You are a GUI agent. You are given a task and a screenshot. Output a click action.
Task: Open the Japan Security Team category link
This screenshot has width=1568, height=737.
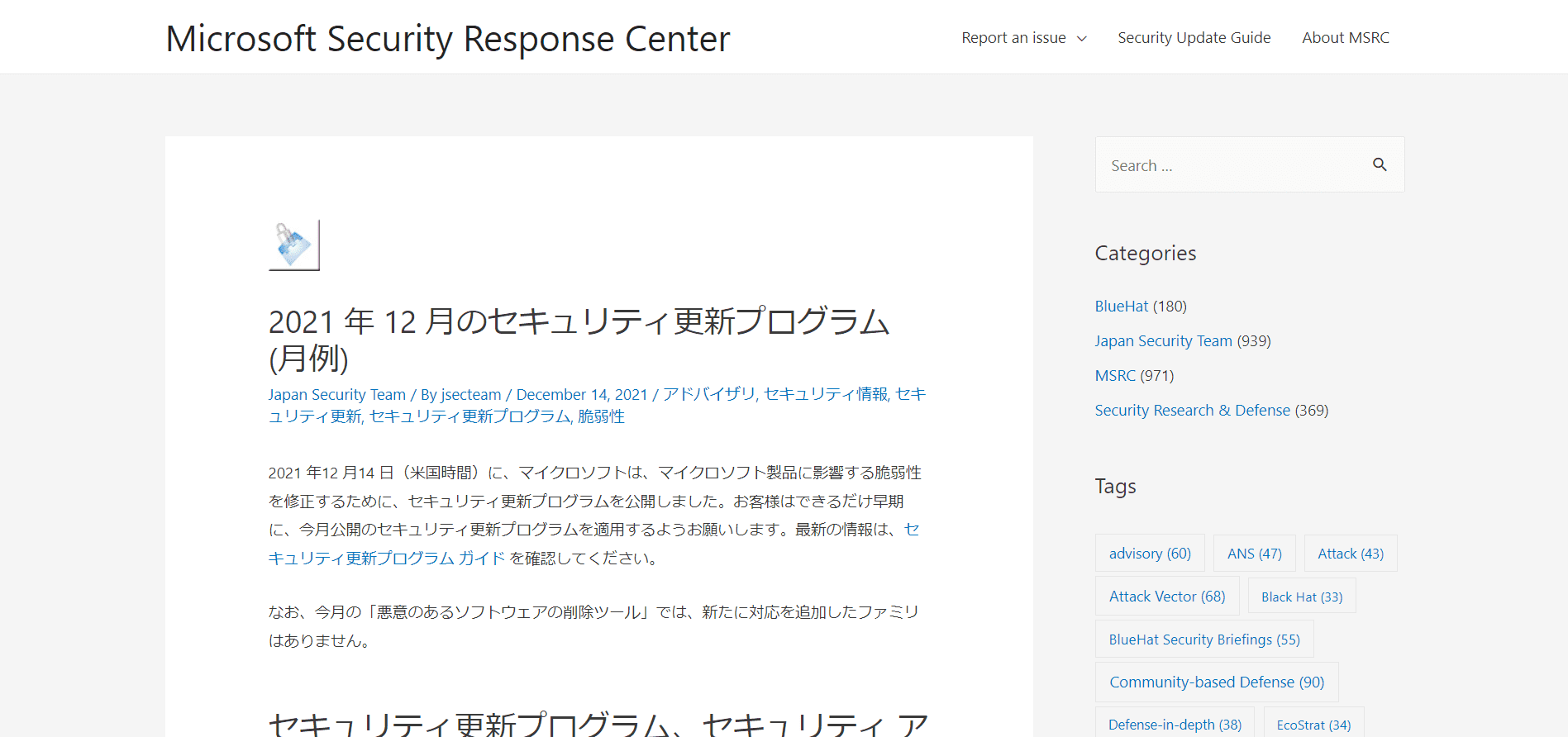(x=1163, y=341)
